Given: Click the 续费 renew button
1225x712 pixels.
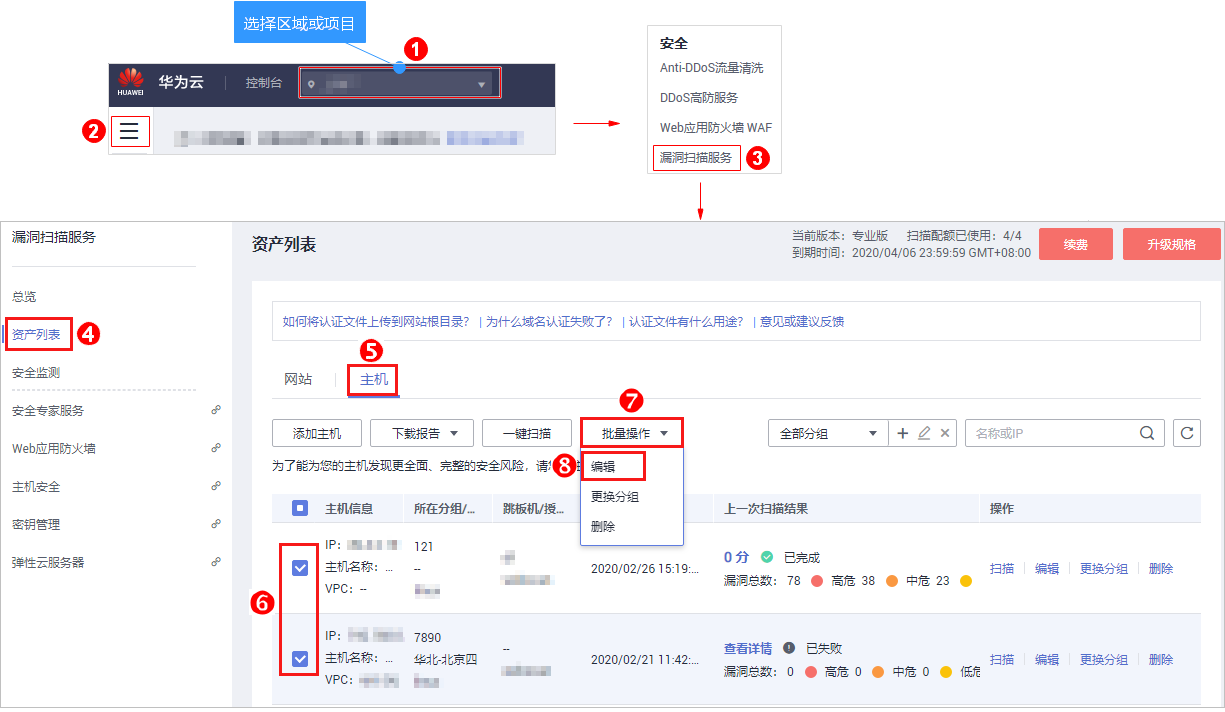Looking at the screenshot, I should 1076,244.
